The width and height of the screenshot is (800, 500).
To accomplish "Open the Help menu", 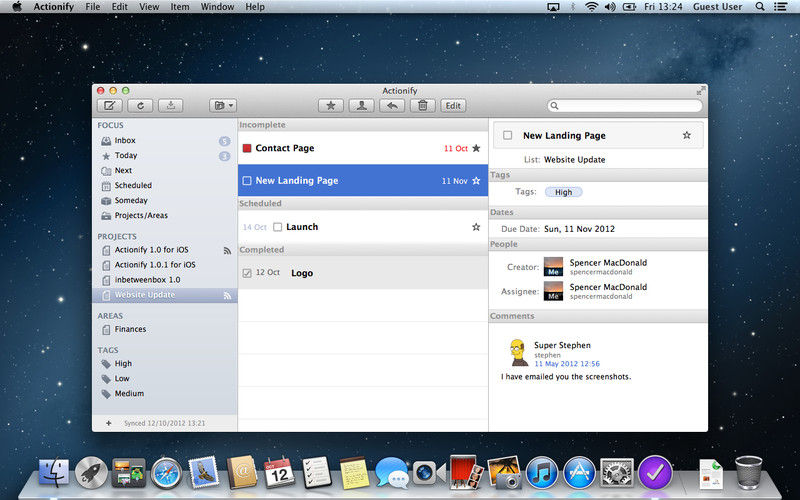I will 255,7.
